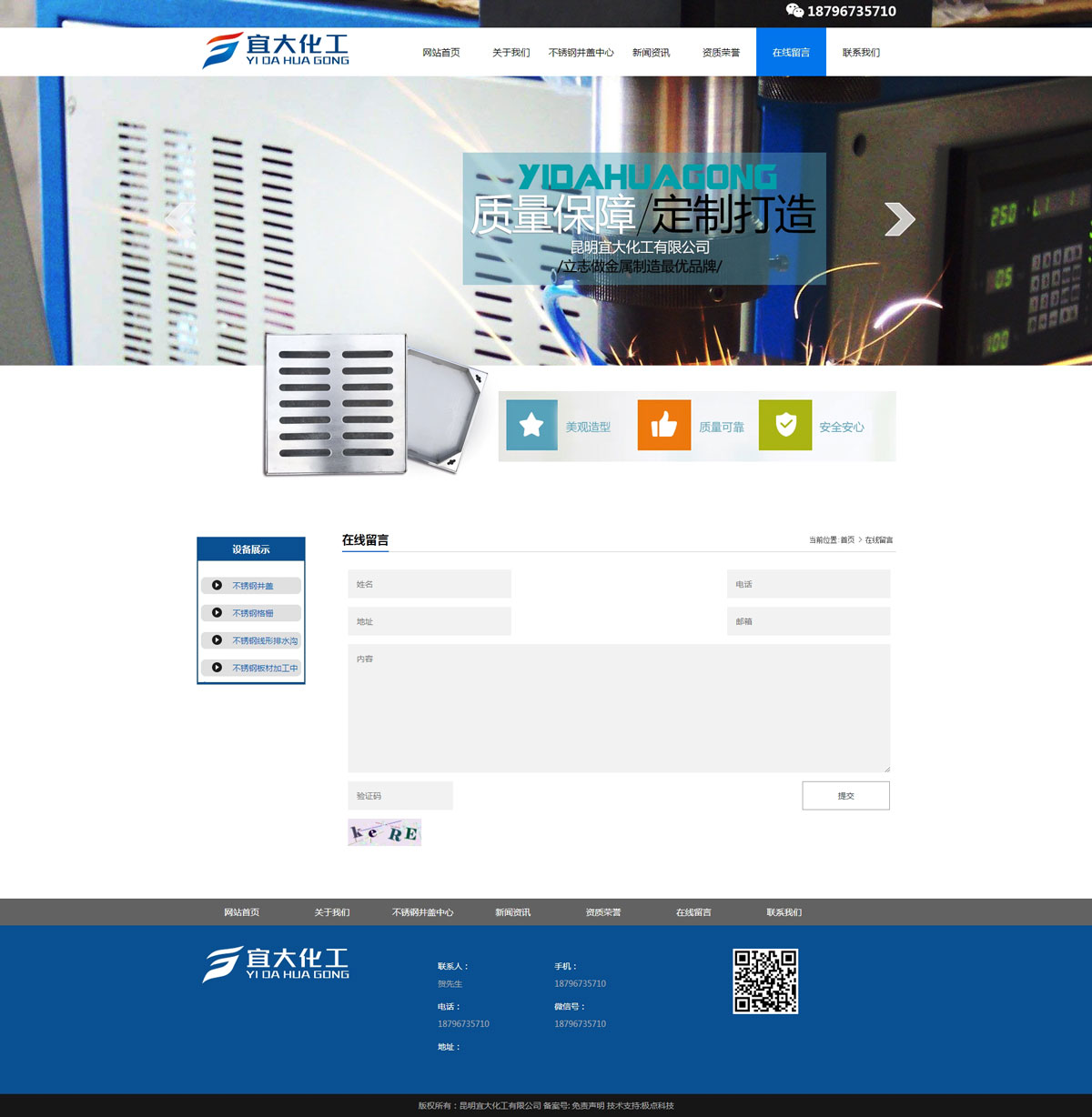Click the orange thumbs-up icon
Viewport: 1092px width, 1117px height.
click(663, 425)
